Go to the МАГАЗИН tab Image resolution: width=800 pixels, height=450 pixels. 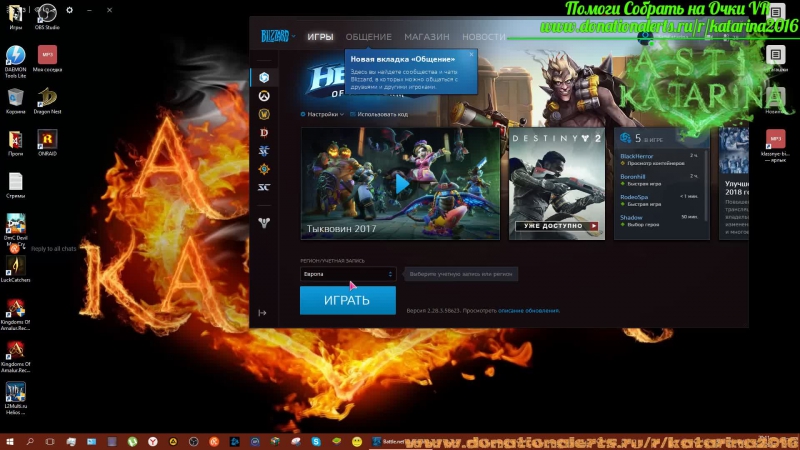coord(427,37)
